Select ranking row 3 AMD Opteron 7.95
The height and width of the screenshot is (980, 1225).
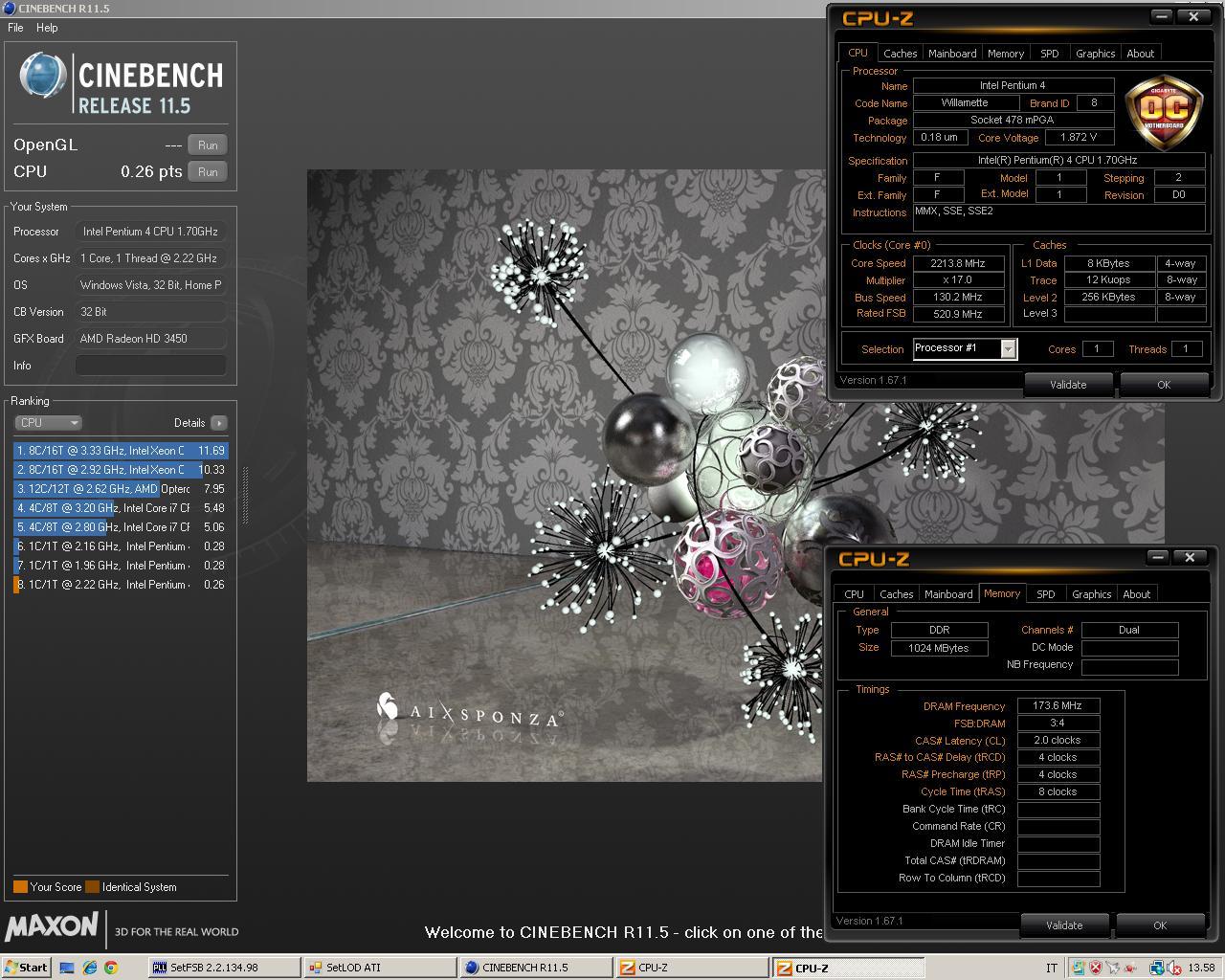pyautogui.click(x=122, y=489)
